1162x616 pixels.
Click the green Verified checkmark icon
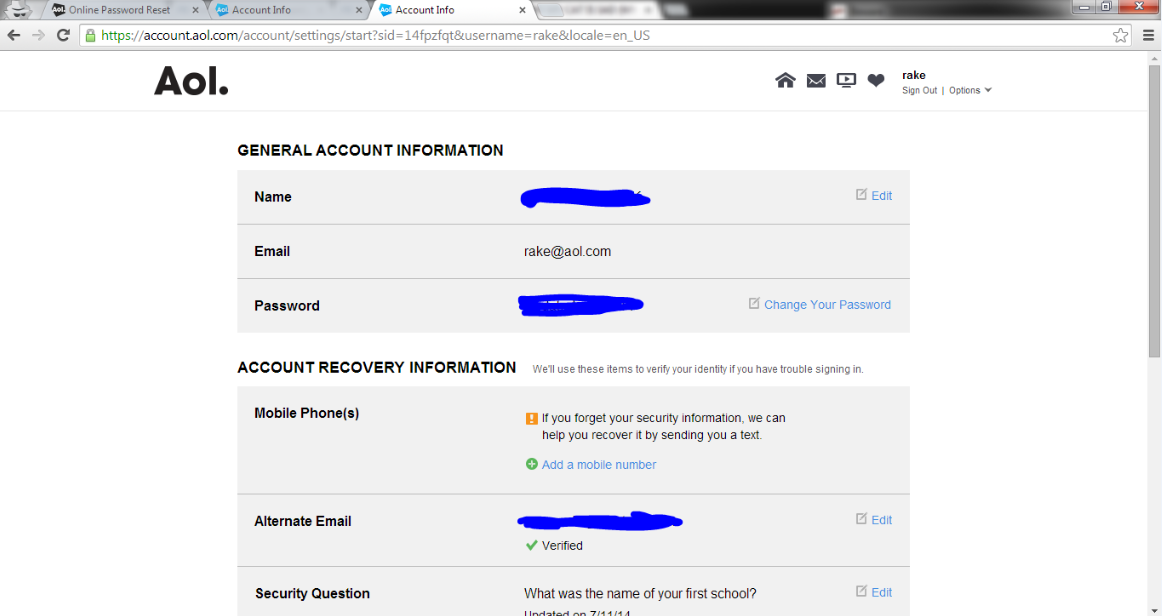point(531,546)
